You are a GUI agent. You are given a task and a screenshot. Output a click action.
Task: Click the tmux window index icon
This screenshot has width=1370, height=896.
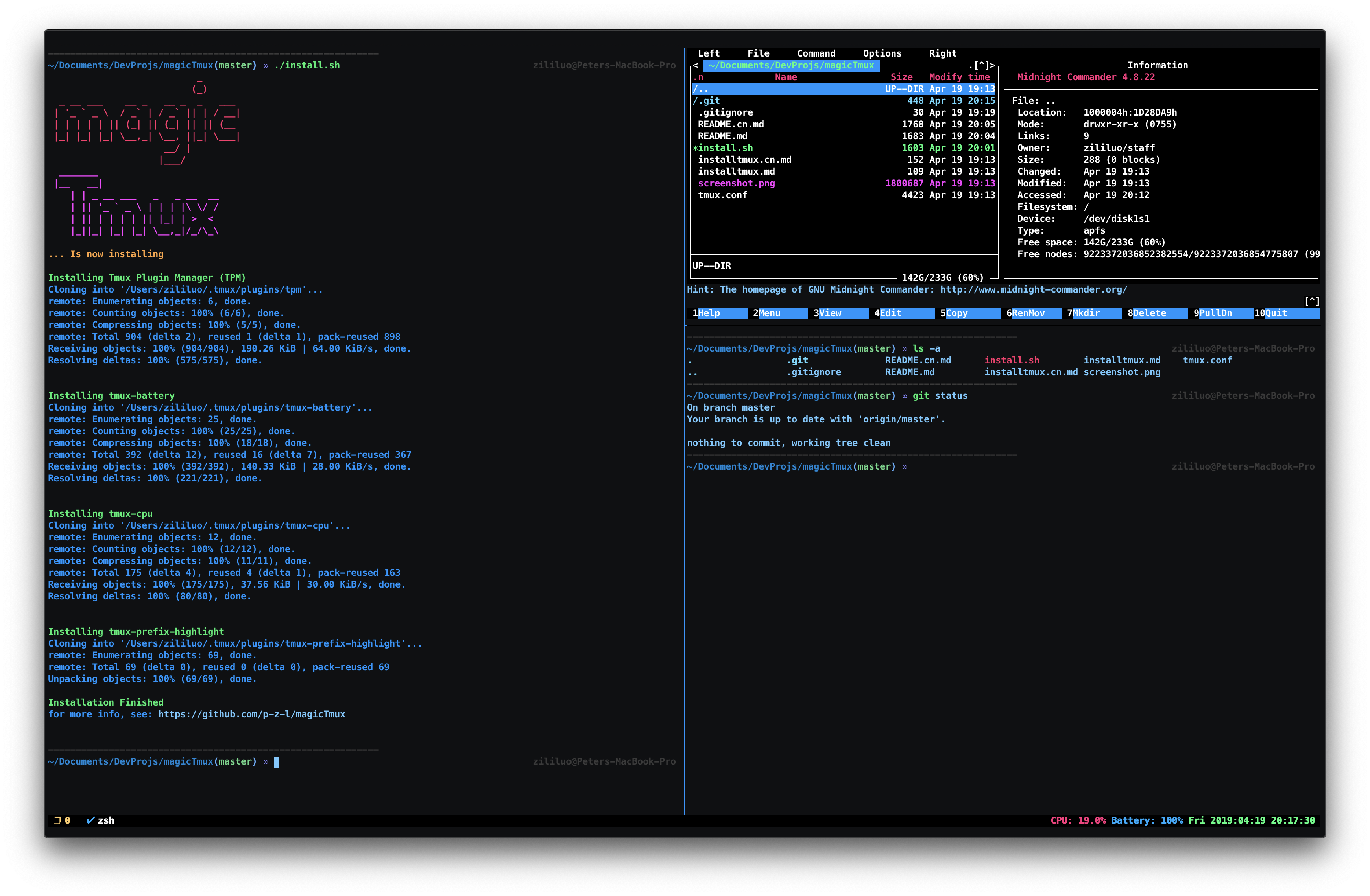tap(57, 820)
